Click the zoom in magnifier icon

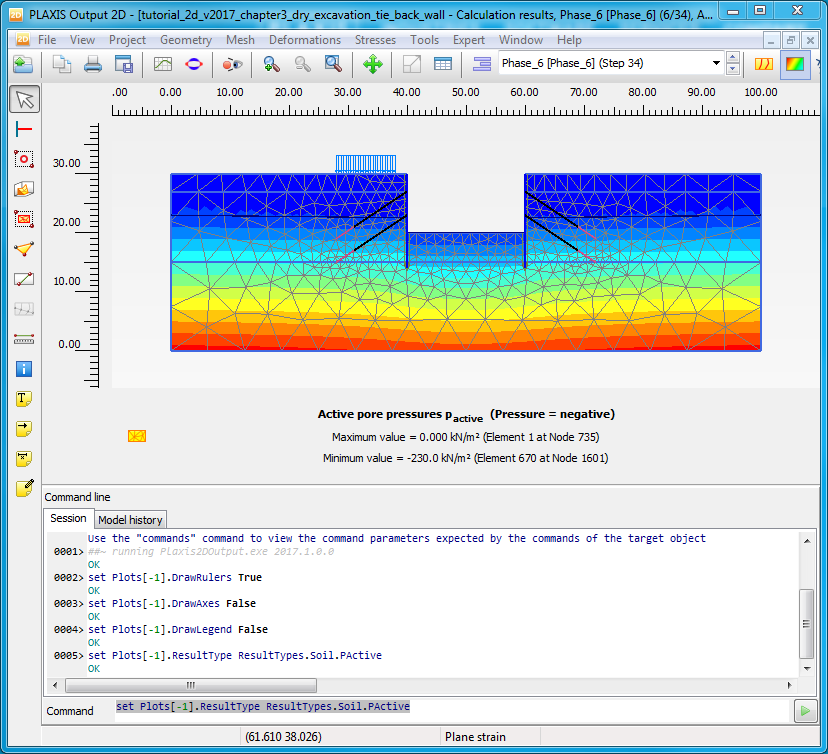271,64
